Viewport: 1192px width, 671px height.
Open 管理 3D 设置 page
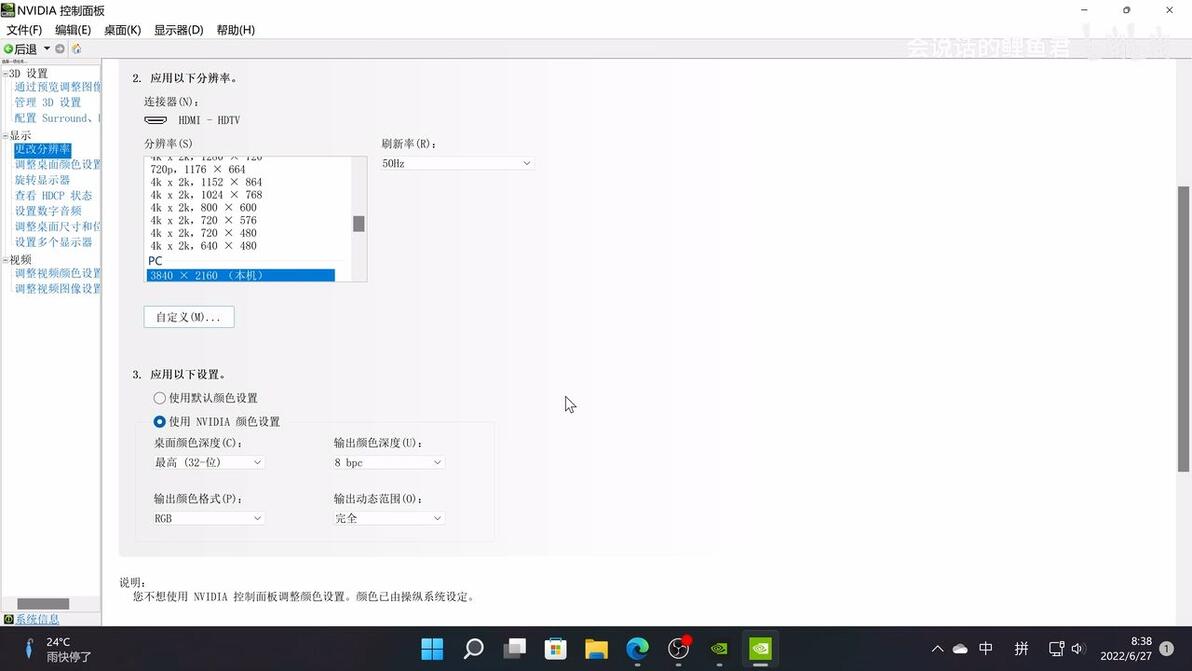coord(47,103)
